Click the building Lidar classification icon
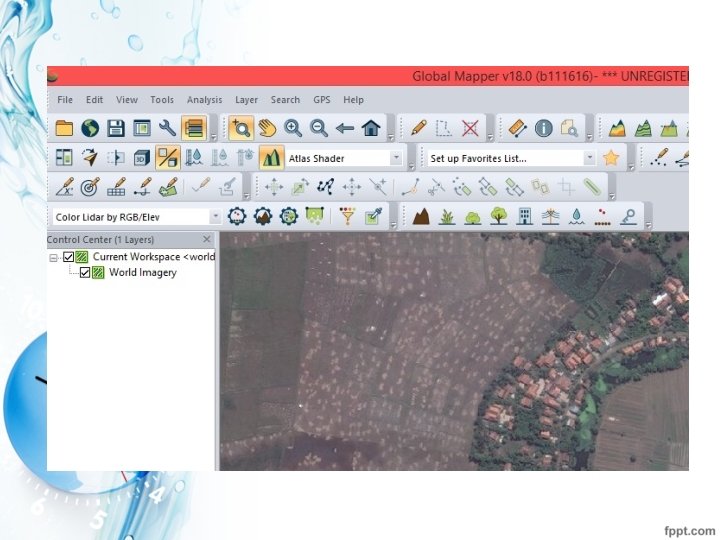The image size is (720, 540). click(x=524, y=216)
